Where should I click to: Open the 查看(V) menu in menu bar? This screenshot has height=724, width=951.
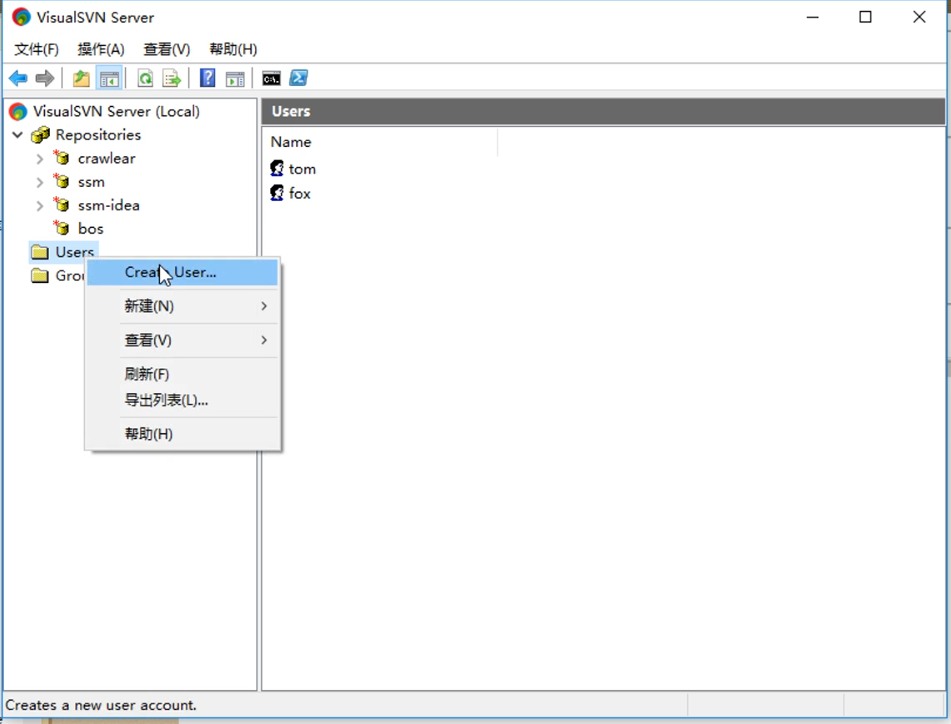[166, 49]
